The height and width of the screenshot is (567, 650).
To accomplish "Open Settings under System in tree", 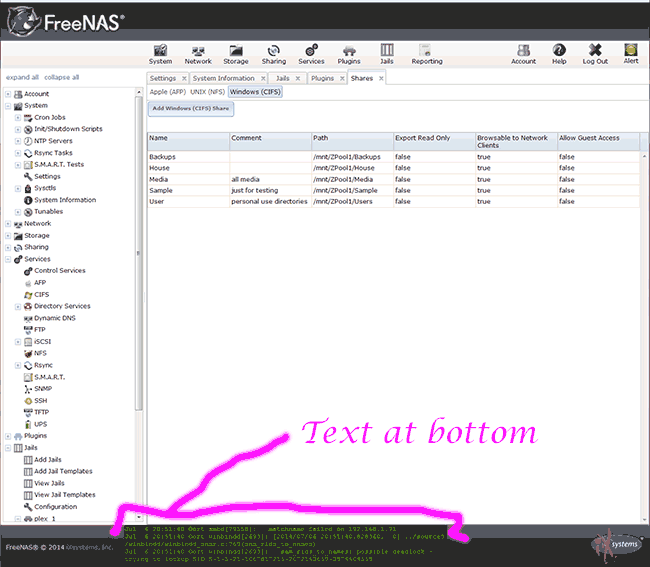I will pyautogui.click(x=47, y=177).
